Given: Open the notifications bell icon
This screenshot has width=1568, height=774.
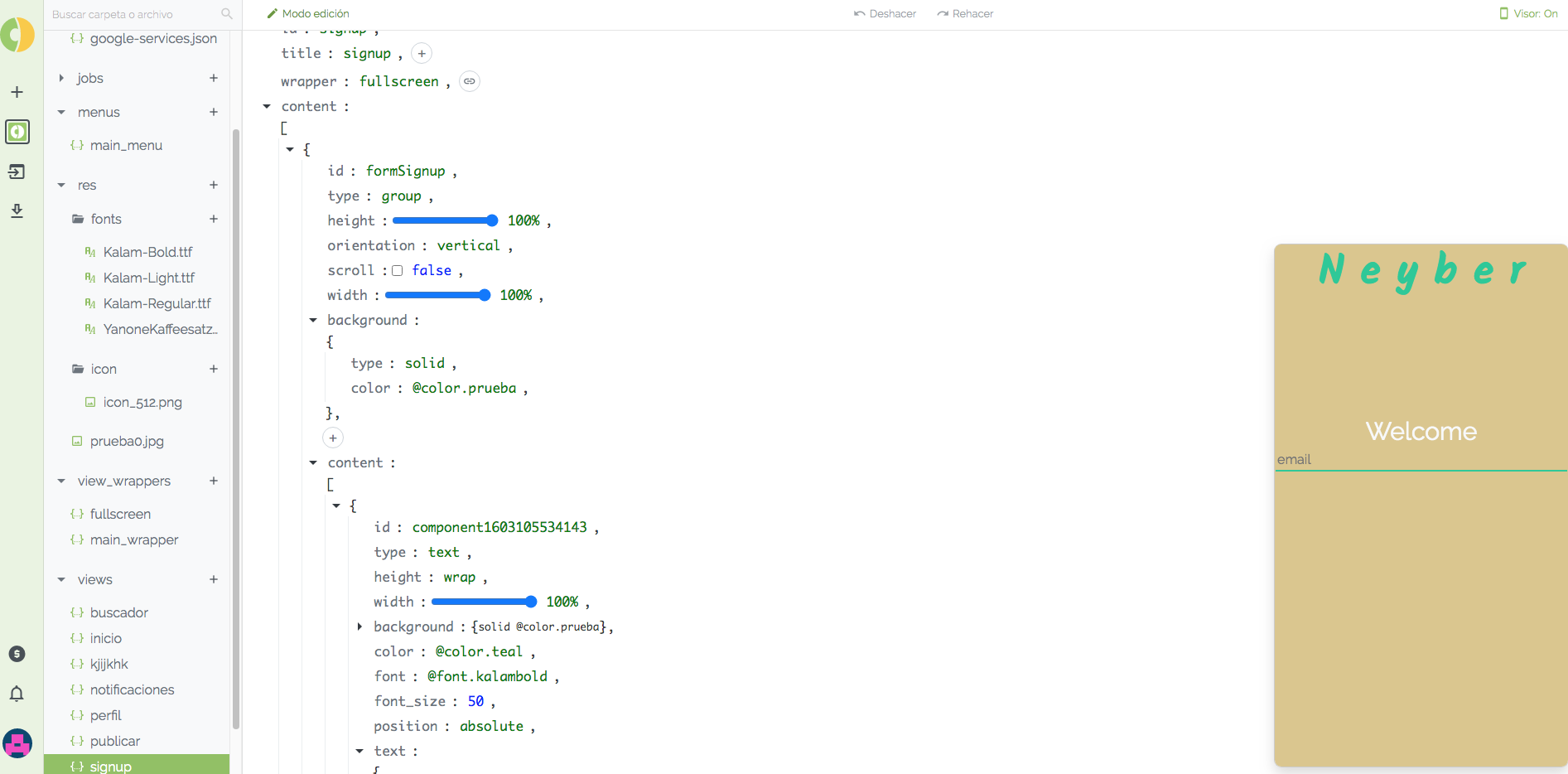Looking at the screenshot, I should (17, 694).
